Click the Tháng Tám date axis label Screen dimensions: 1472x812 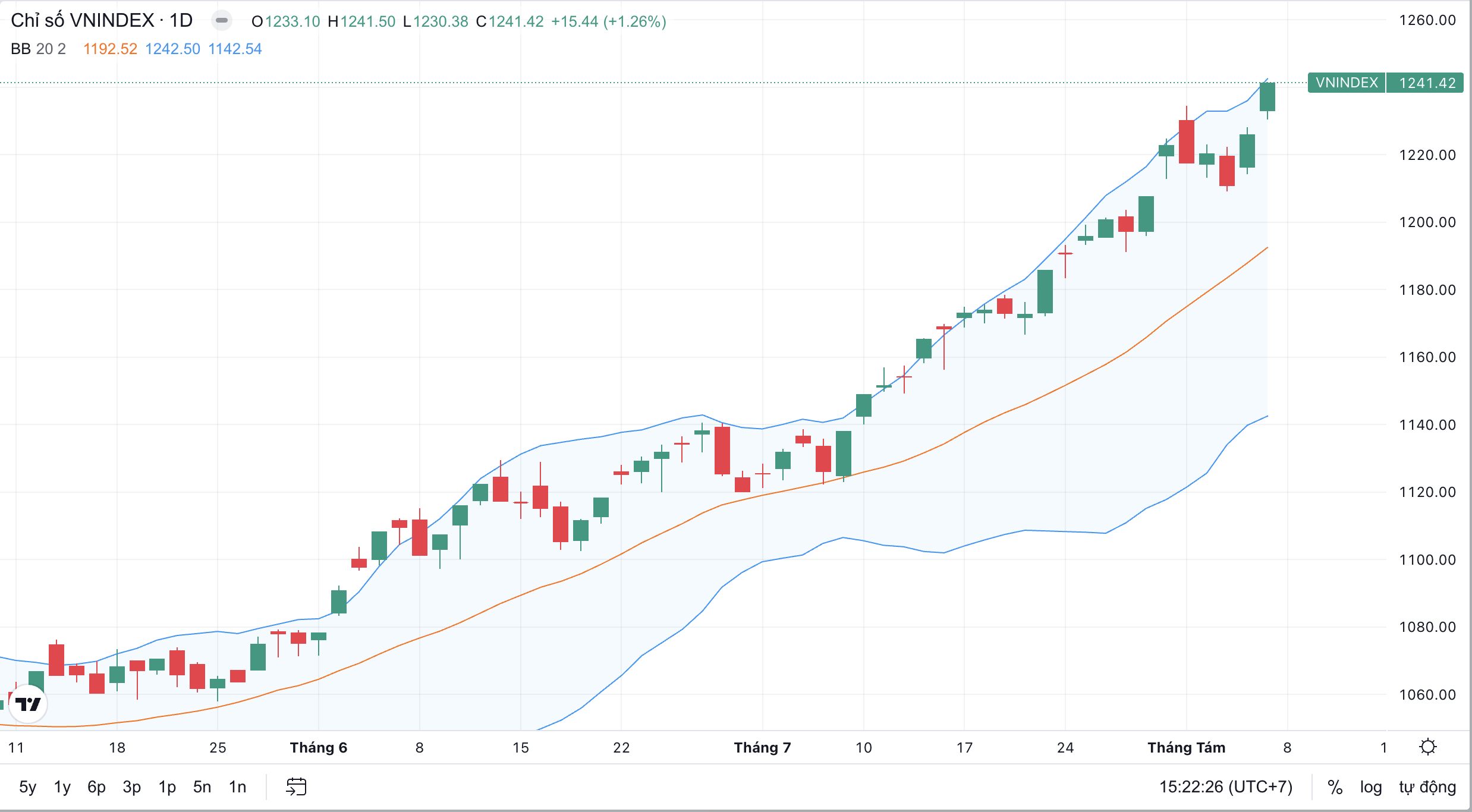(x=1187, y=747)
